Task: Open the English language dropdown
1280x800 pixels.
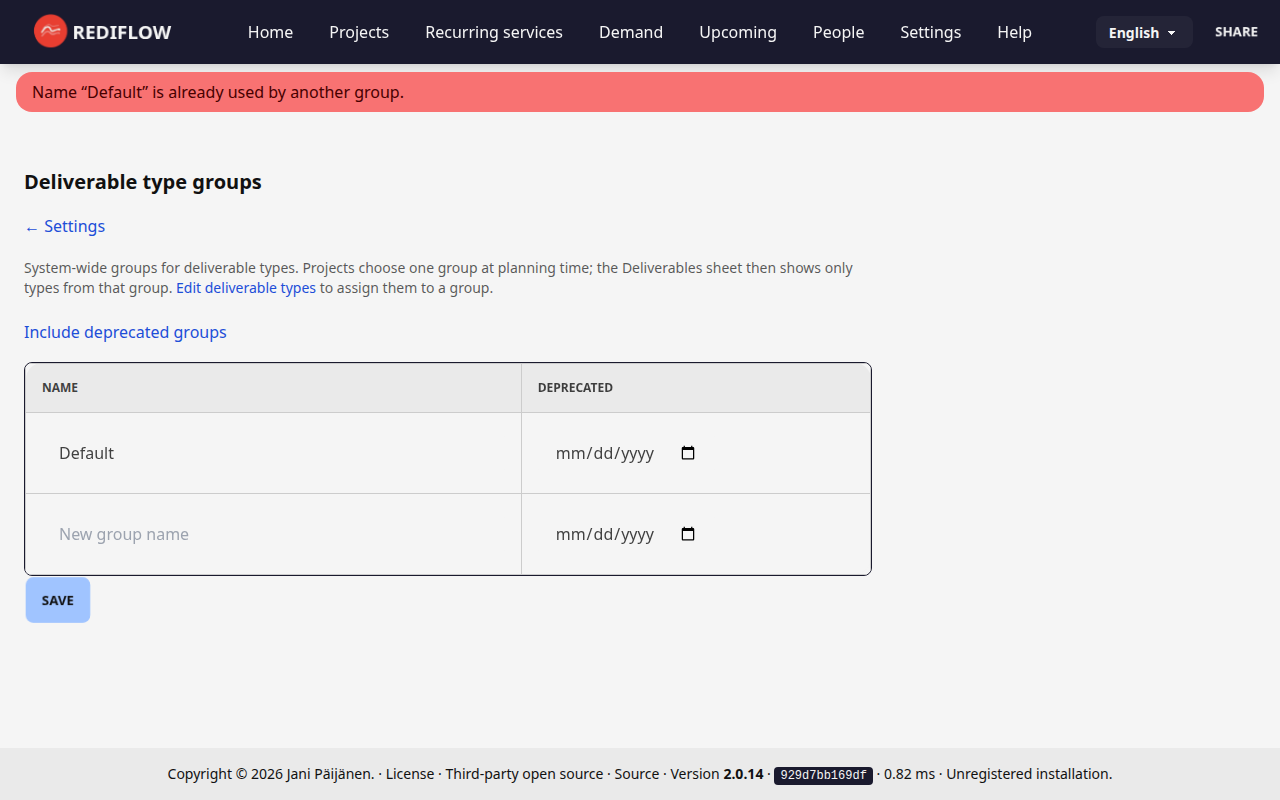Action: [x=1143, y=31]
